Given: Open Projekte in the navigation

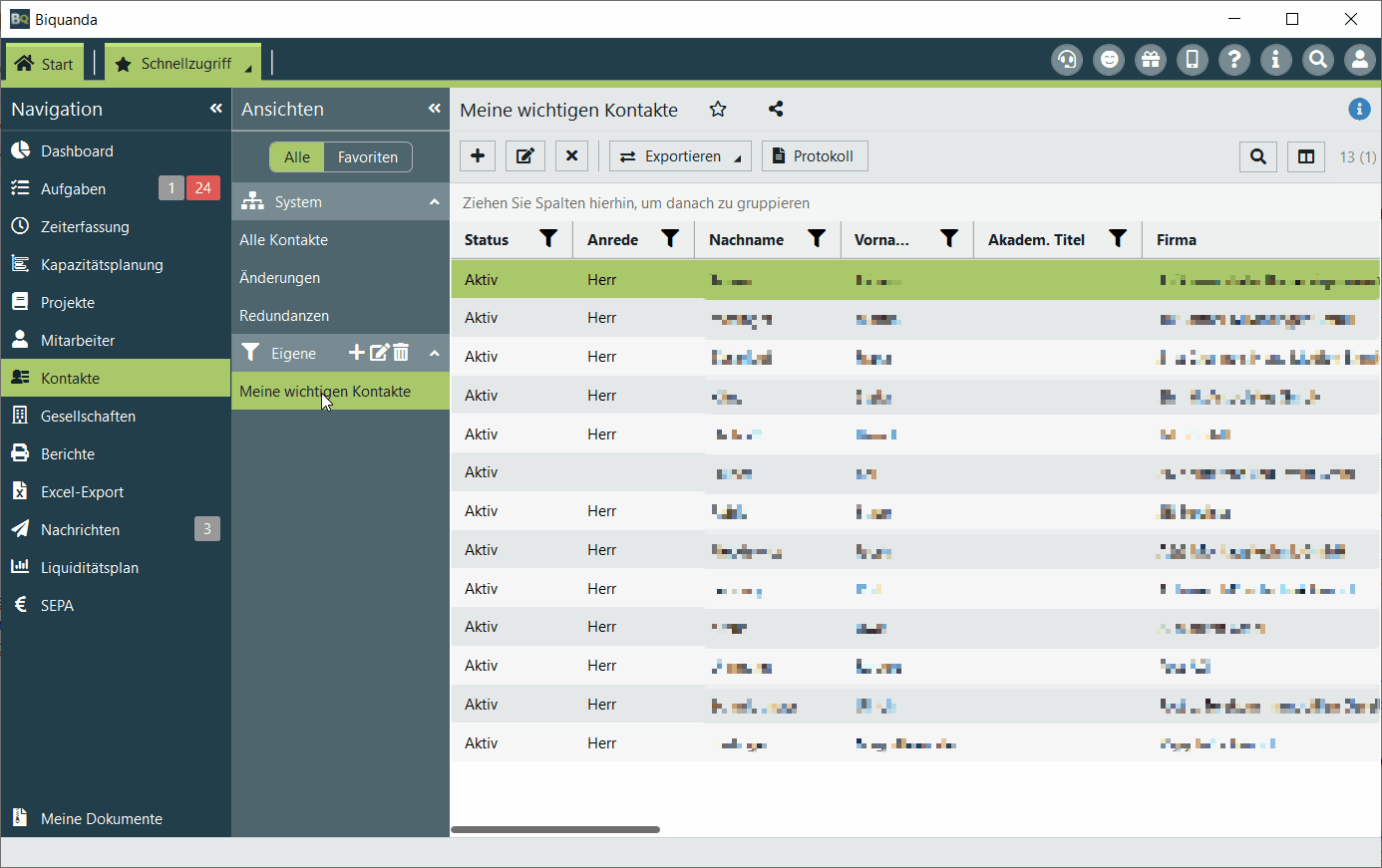Looking at the screenshot, I should click(68, 303).
